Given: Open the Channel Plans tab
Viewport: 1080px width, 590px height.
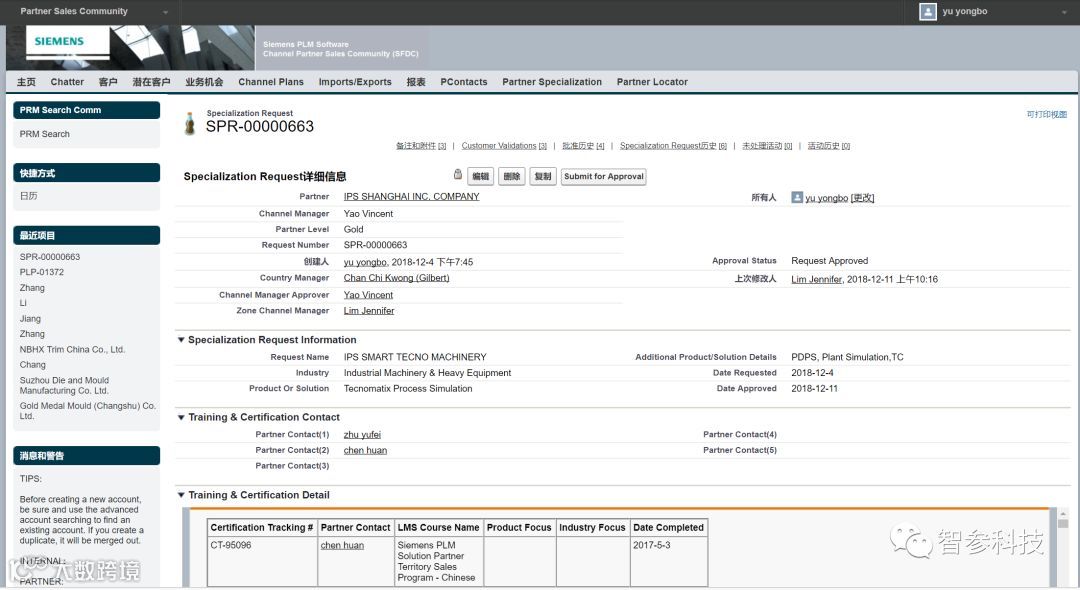Looking at the screenshot, I should (x=271, y=82).
